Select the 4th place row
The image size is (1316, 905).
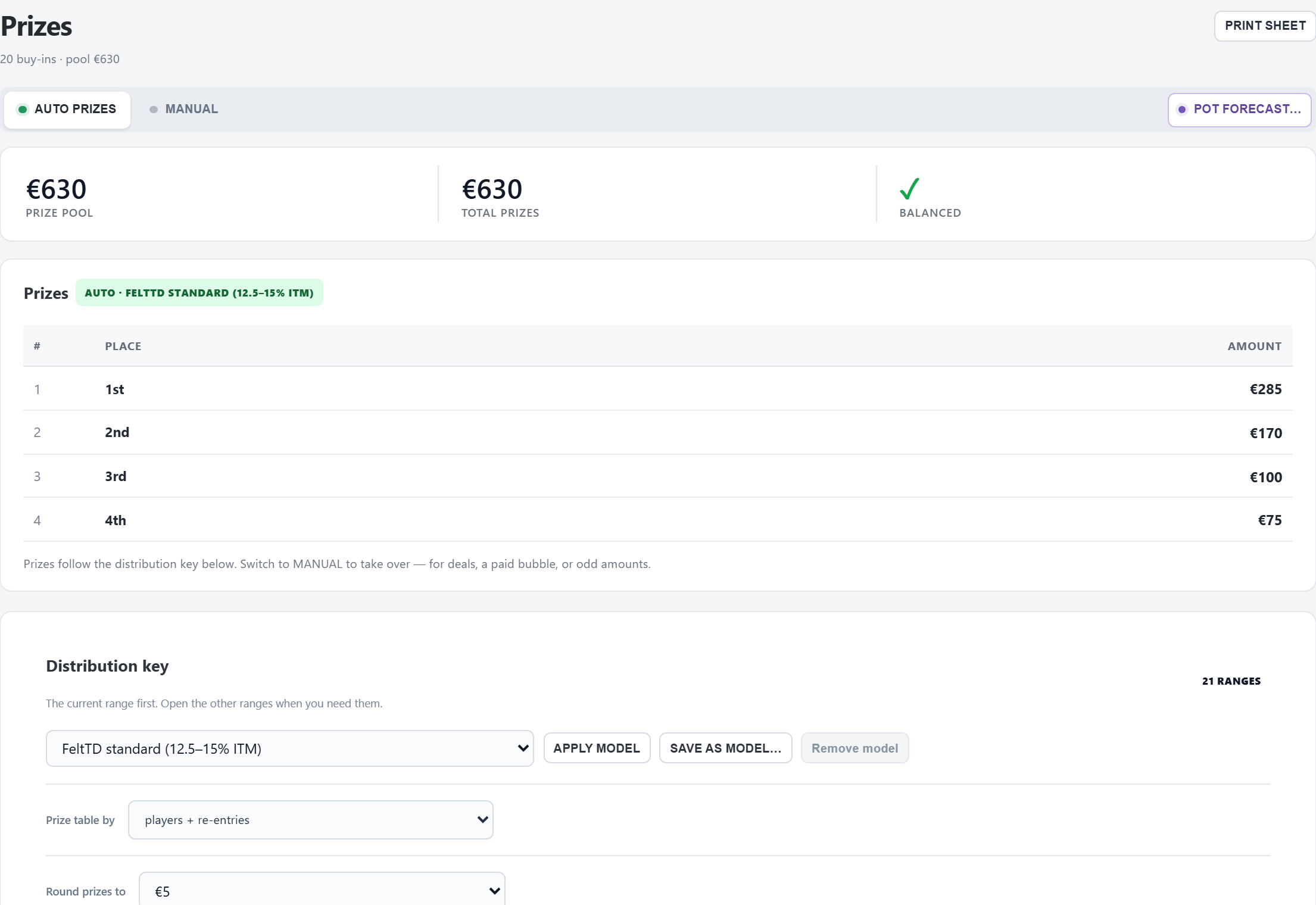(x=657, y=520)
